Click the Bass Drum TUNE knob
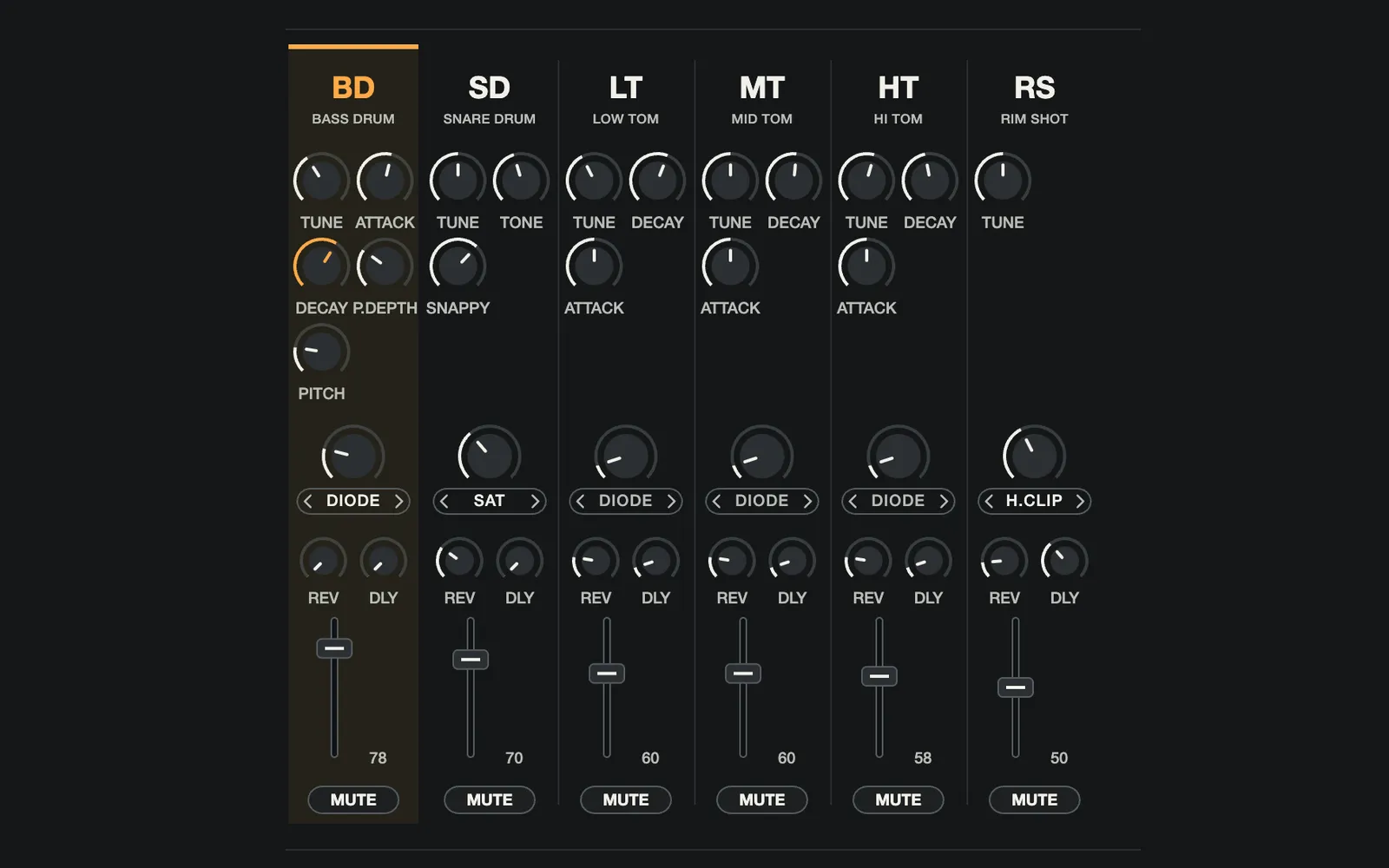The height and width of the screenshot is (868, 1389). tap(321, 180)
